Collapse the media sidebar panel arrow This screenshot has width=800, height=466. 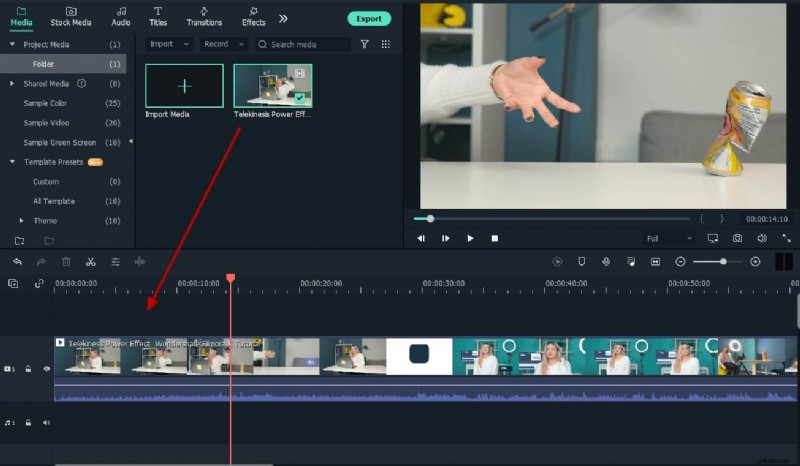pos(131,141)
